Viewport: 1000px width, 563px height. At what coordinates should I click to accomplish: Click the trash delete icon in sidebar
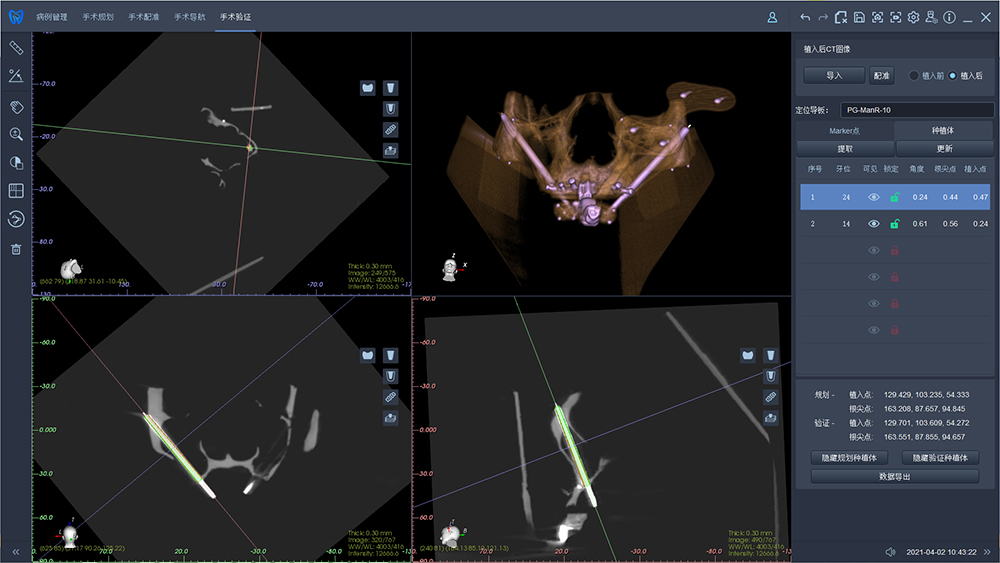click(16, 249)
